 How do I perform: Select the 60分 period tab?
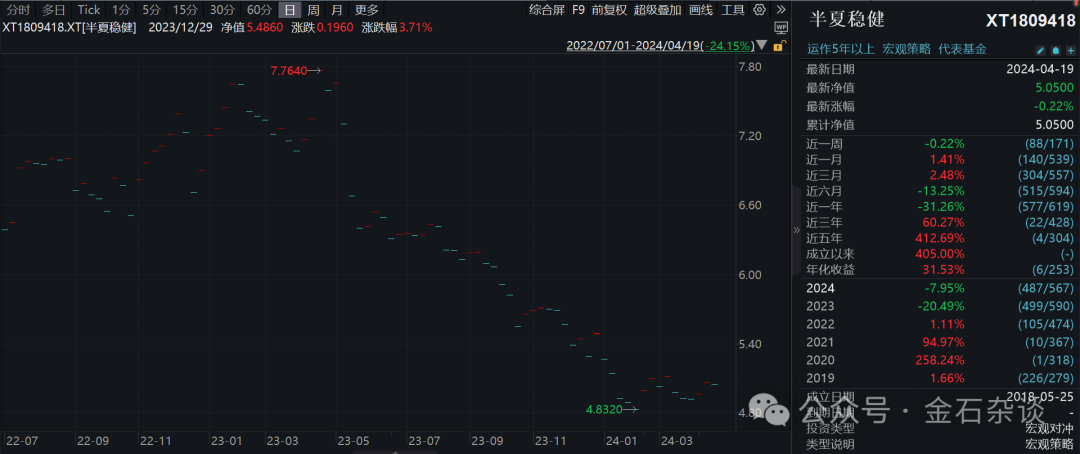(258, 10)
